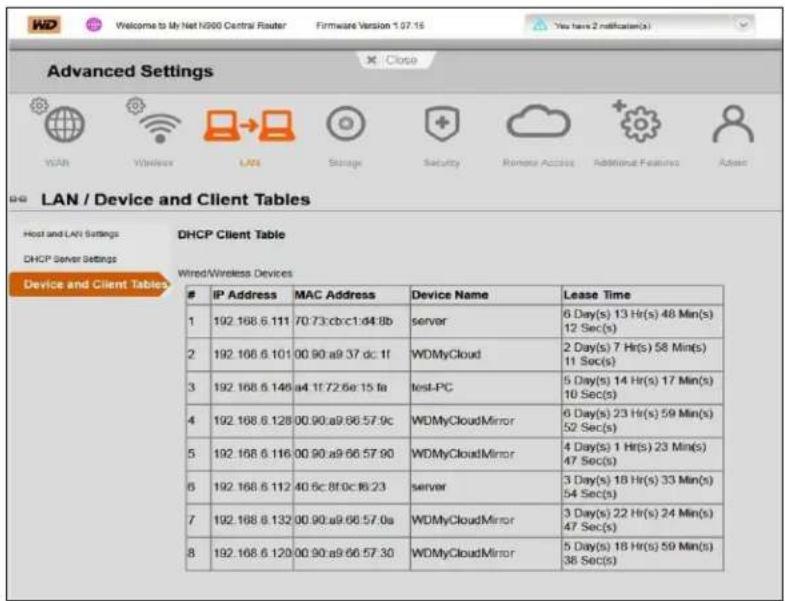Click MAC address 70:73:cb:c1:d4:8b
The width and height of the screenshot is (785, 601).
(x=344, y=321)
